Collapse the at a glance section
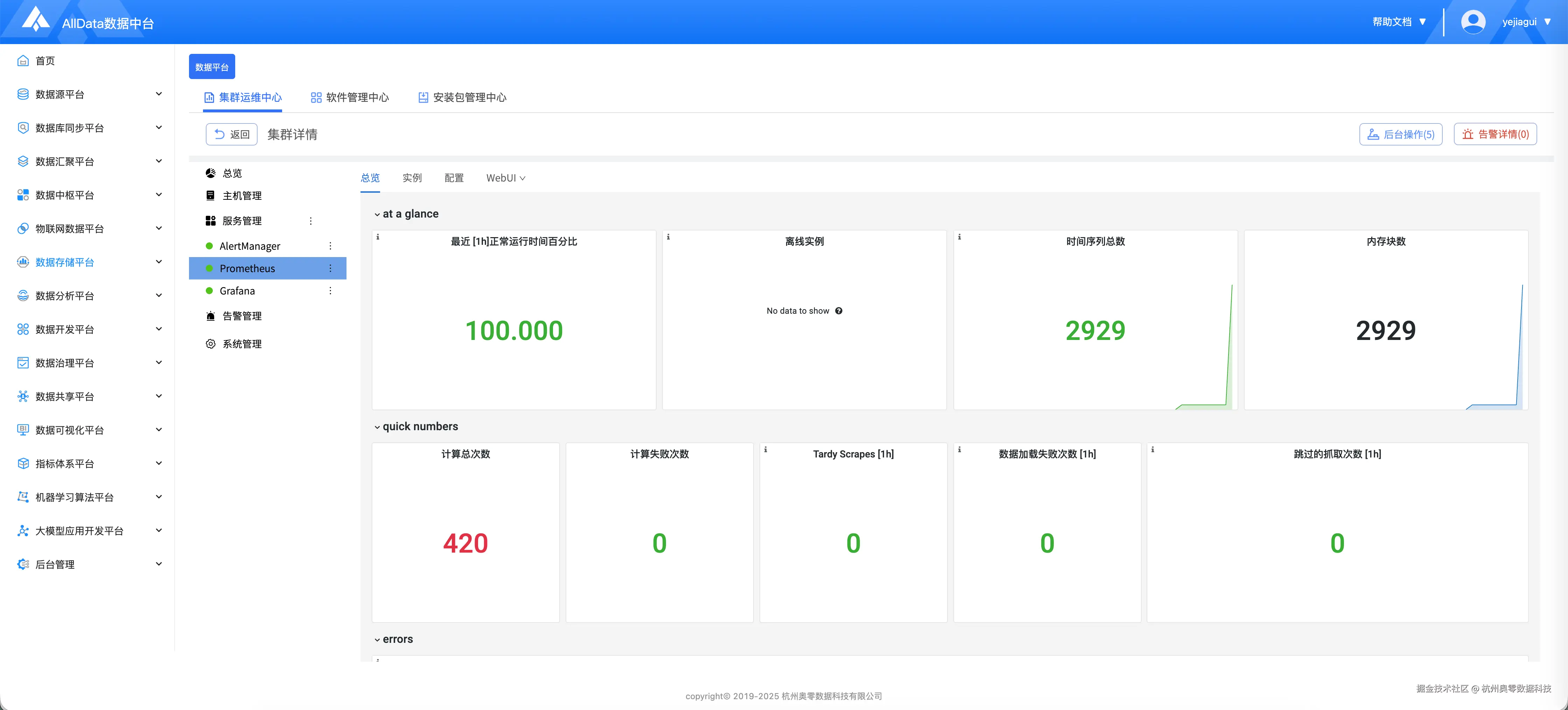The width and height of the screenshot is (1568, 710). 377,214
